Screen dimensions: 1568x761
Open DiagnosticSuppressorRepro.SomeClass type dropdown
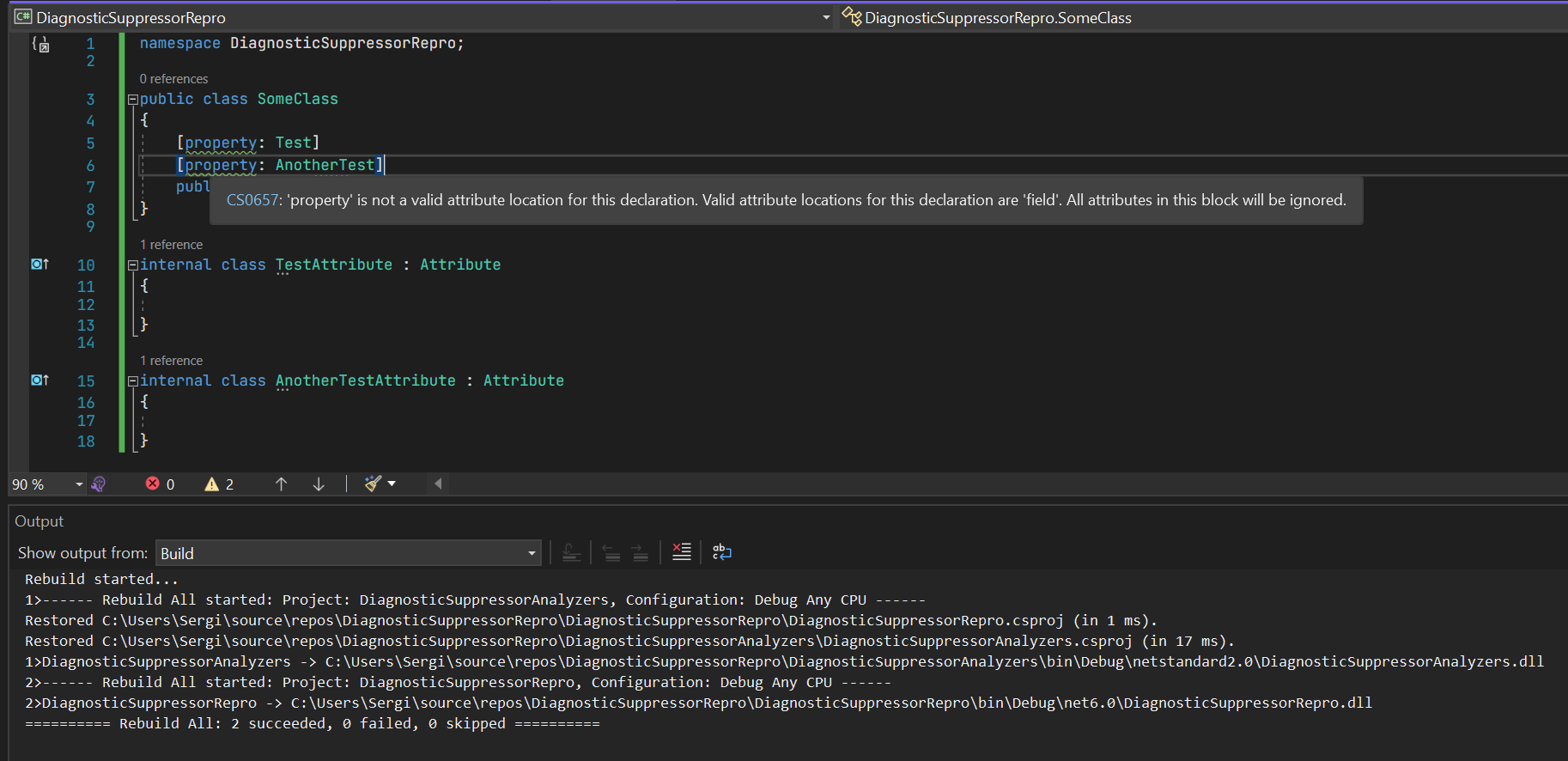pyautogui.click(x=1205, y=17)
